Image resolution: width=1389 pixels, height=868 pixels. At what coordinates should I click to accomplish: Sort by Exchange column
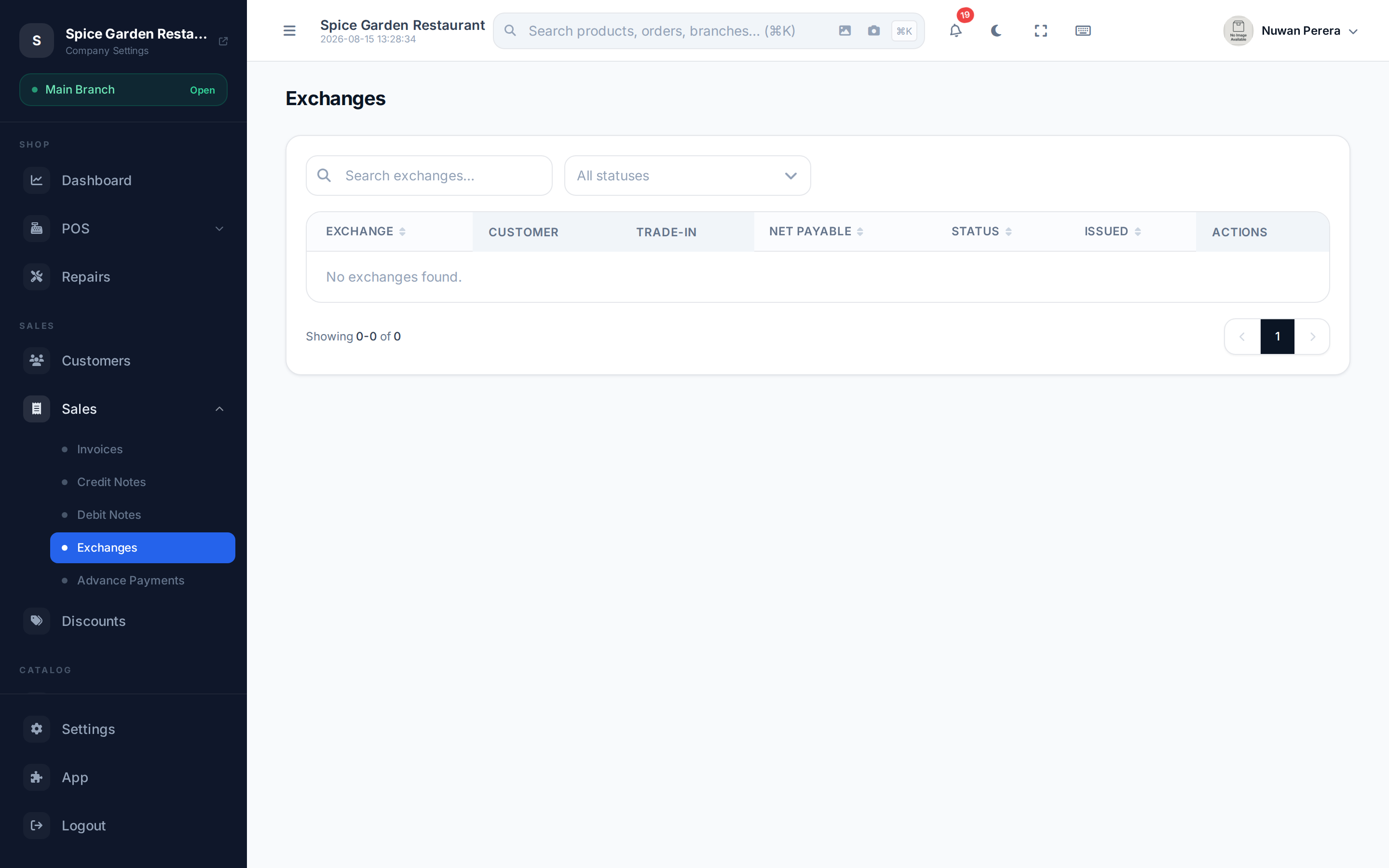[x=366, y=231]
